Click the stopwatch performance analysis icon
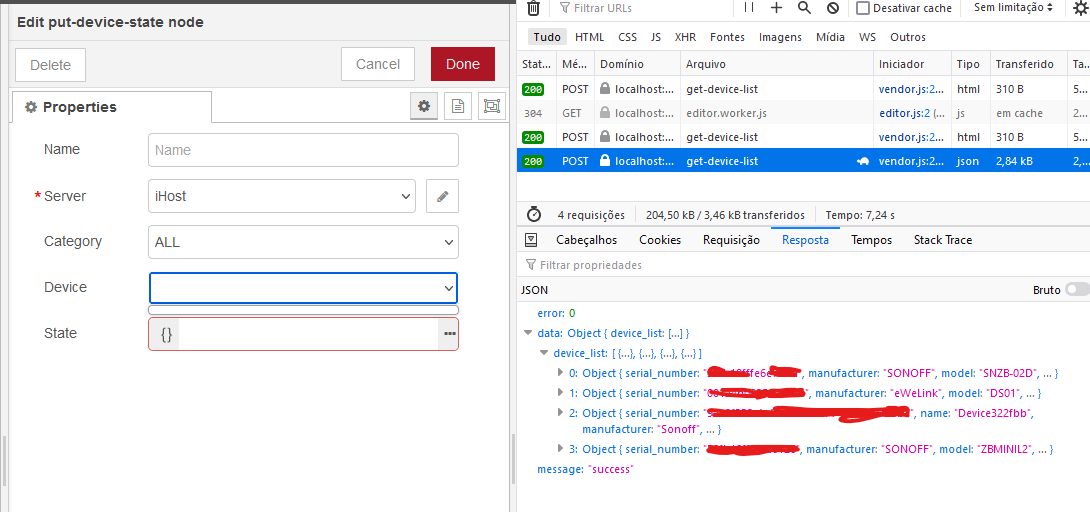Screen dimensions: 1090x512 click(534, 215)
